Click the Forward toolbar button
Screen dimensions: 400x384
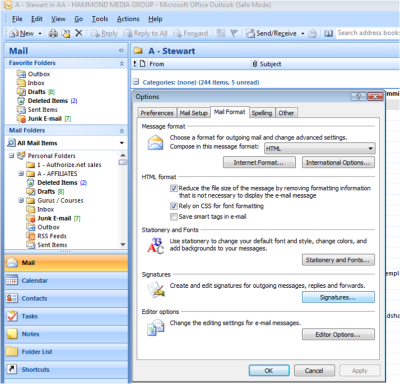[191, 33]
